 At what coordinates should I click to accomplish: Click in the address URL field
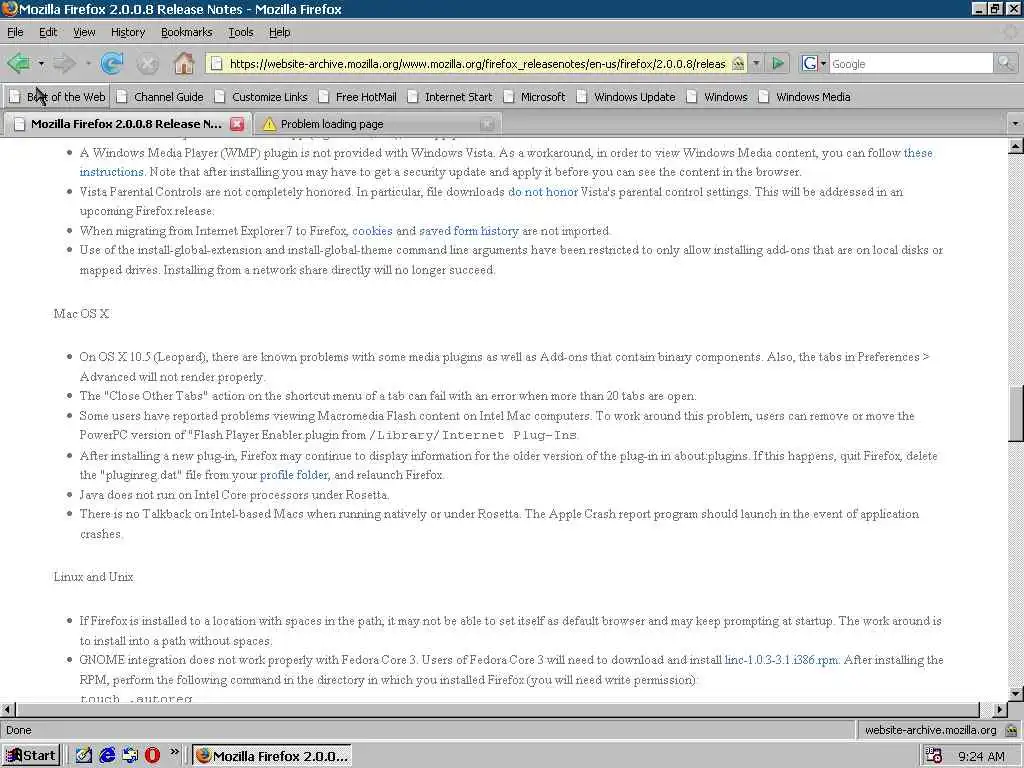coord(477,63)
